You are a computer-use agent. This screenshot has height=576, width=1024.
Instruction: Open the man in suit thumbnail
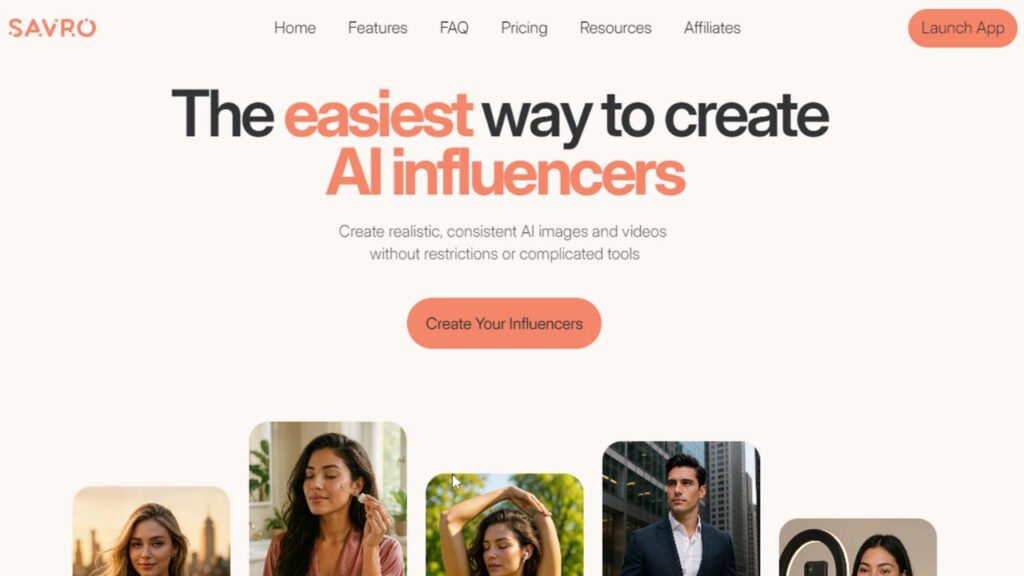(681, 509)
